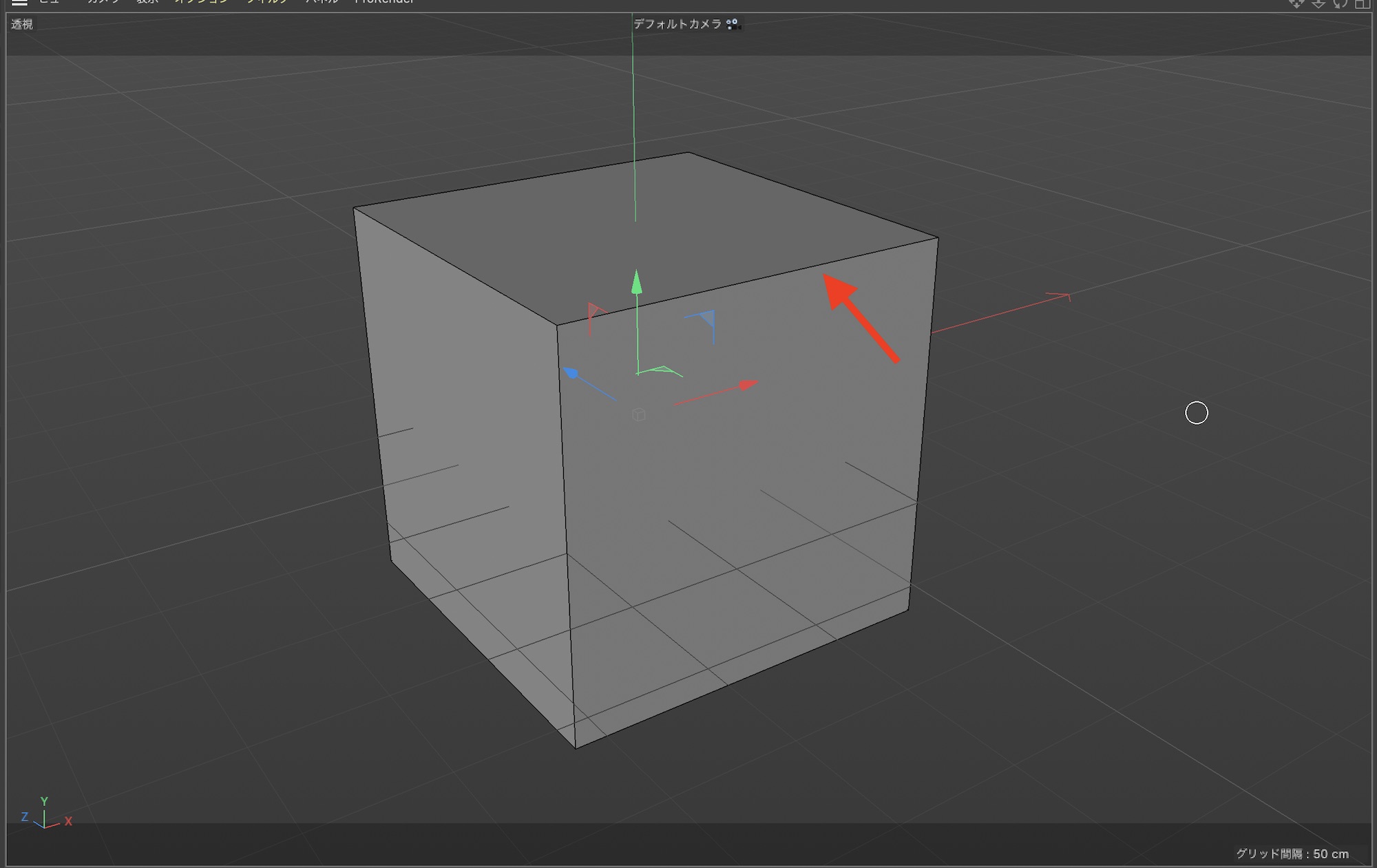This screenshot has height=868, width=1377.
Task: Click the green XZ plane handle
Action: tap(661, 370)
